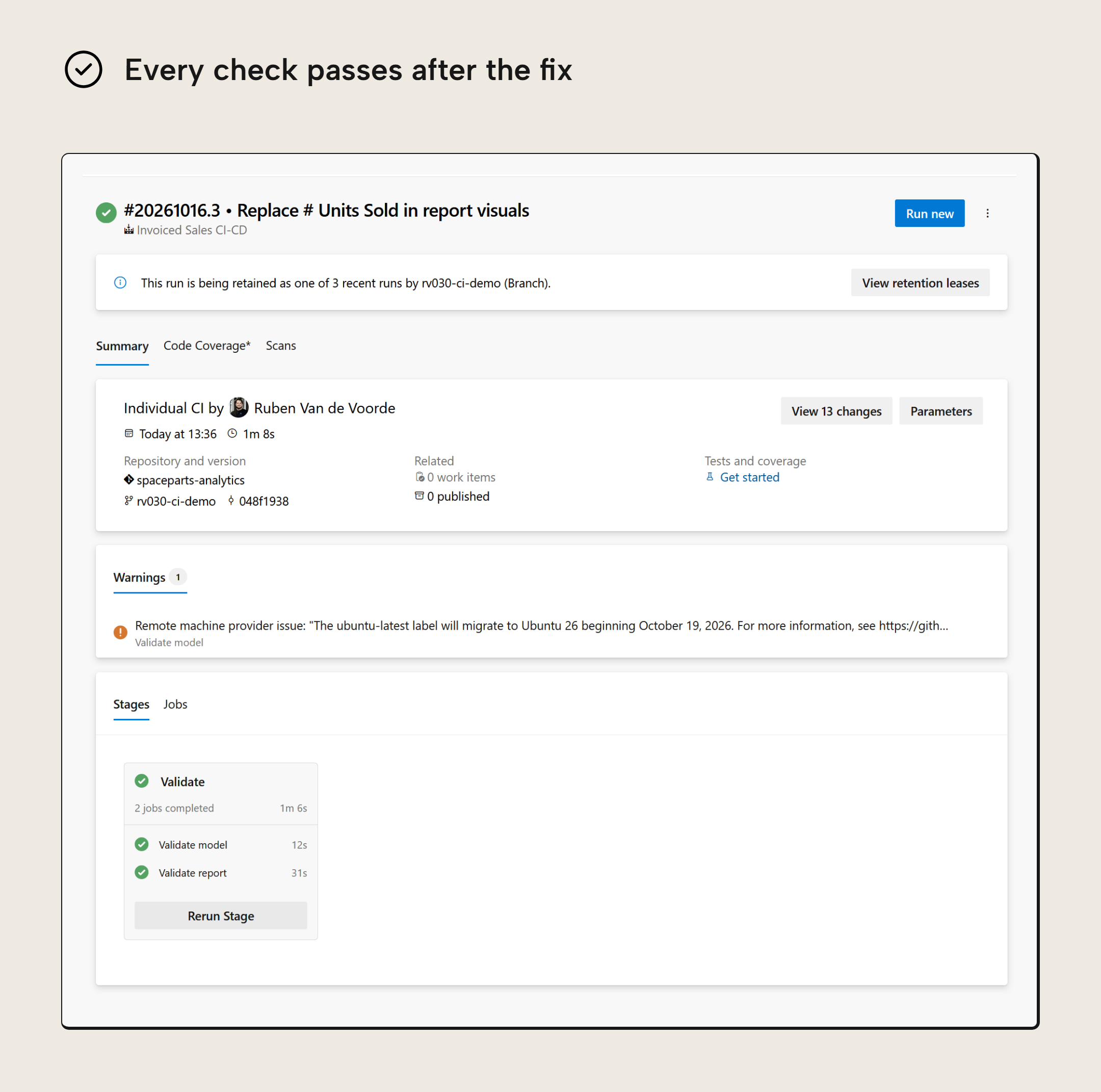Click the Validate stage duration 1m 6s
The image size is (1101, 1092).
coord(294,808)
